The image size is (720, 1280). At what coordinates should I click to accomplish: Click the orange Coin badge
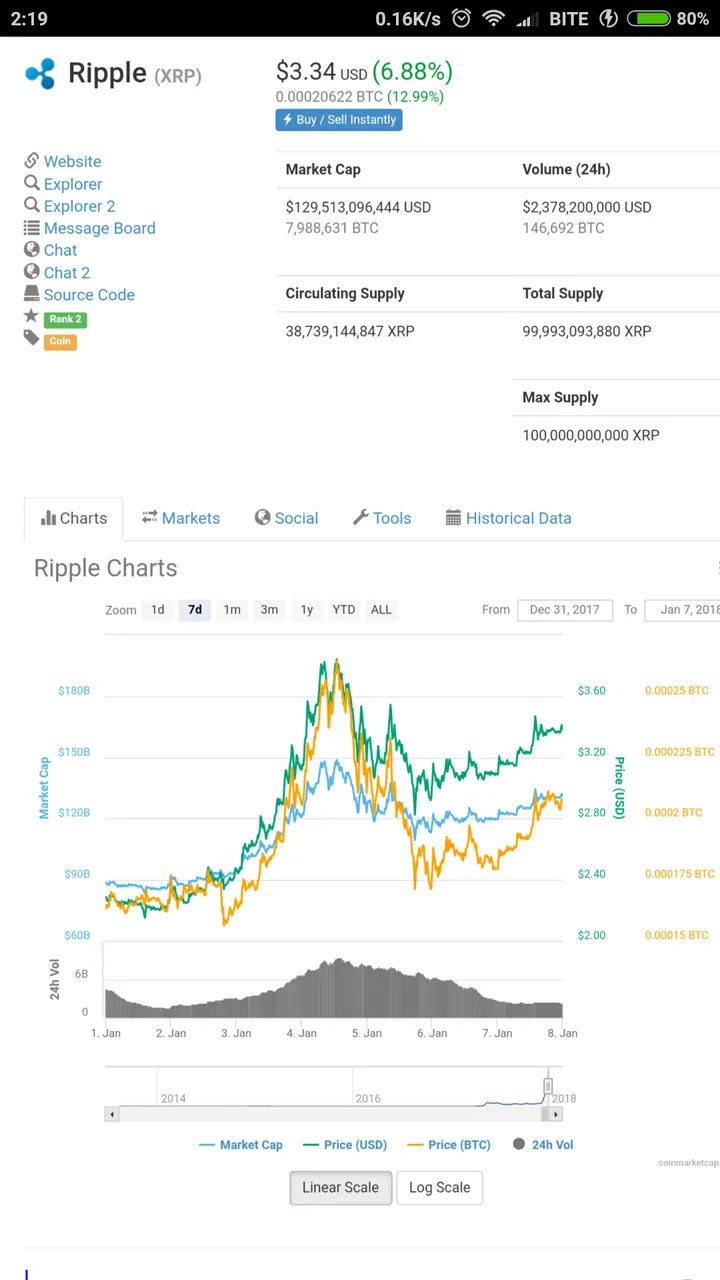click(x=60, y=341)
